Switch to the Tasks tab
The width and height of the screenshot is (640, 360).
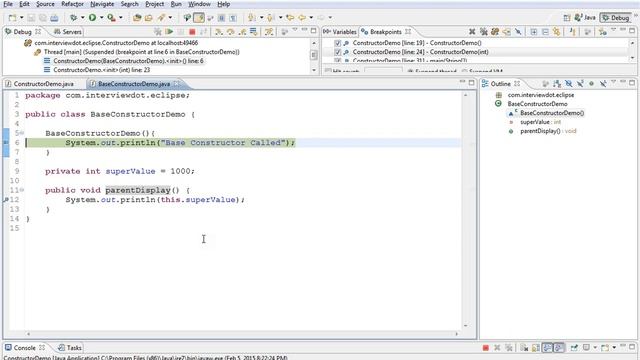tap(70, 348)
